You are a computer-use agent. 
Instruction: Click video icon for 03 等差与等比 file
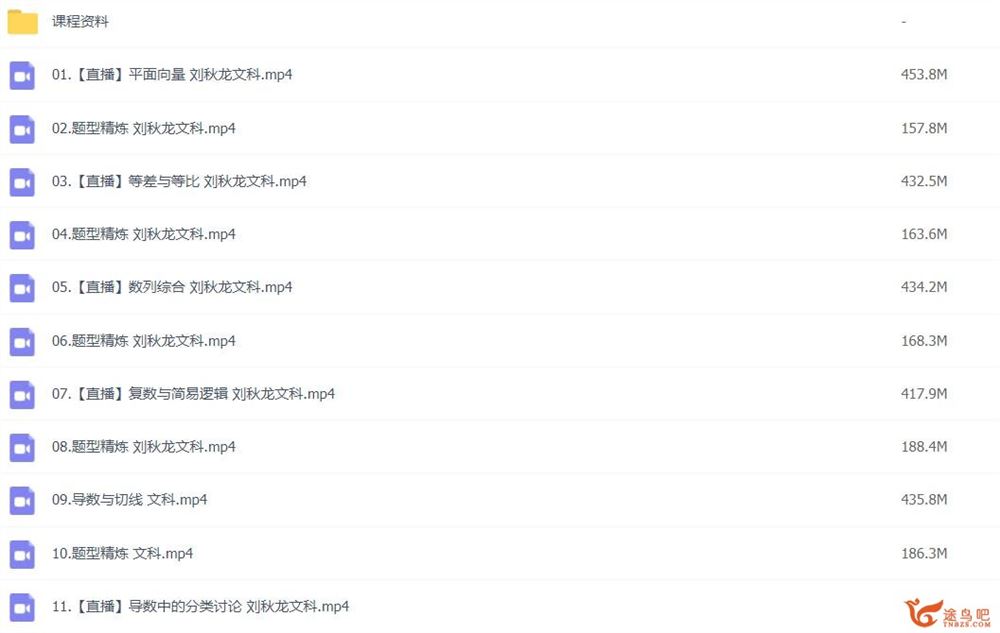22,182
